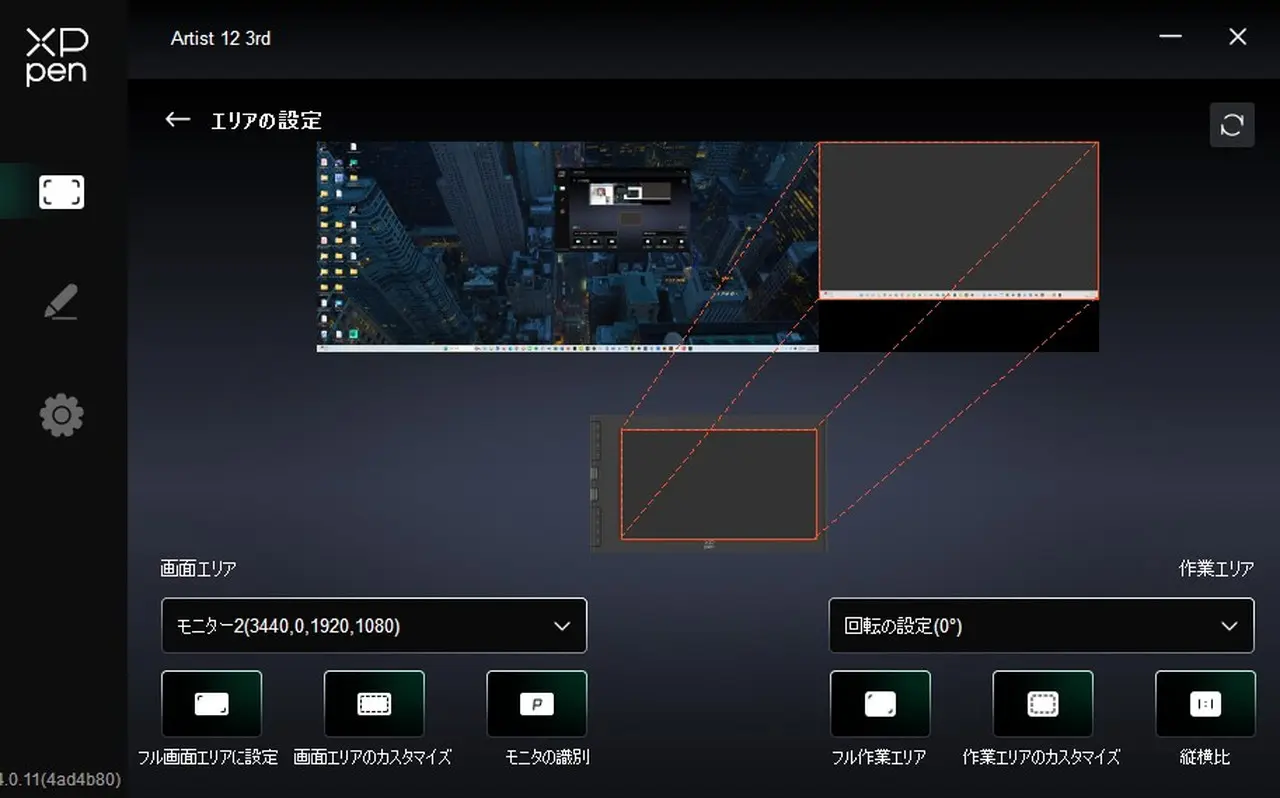The width and height of the screenshot is (1280, 798).
Task: Select the left city wallpaper monitor preview
Action: coord(567,246)
